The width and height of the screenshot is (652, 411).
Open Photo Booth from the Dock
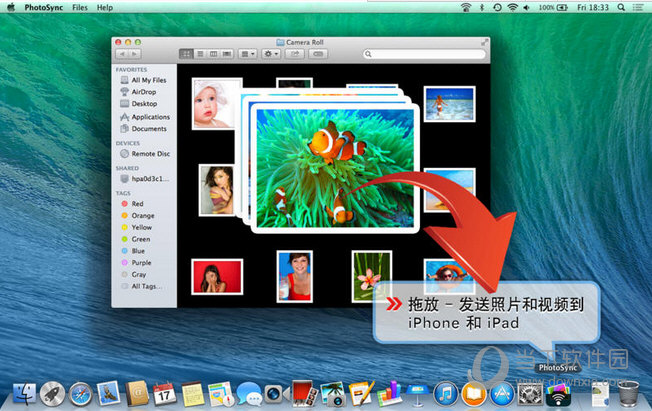pos(305,393)
